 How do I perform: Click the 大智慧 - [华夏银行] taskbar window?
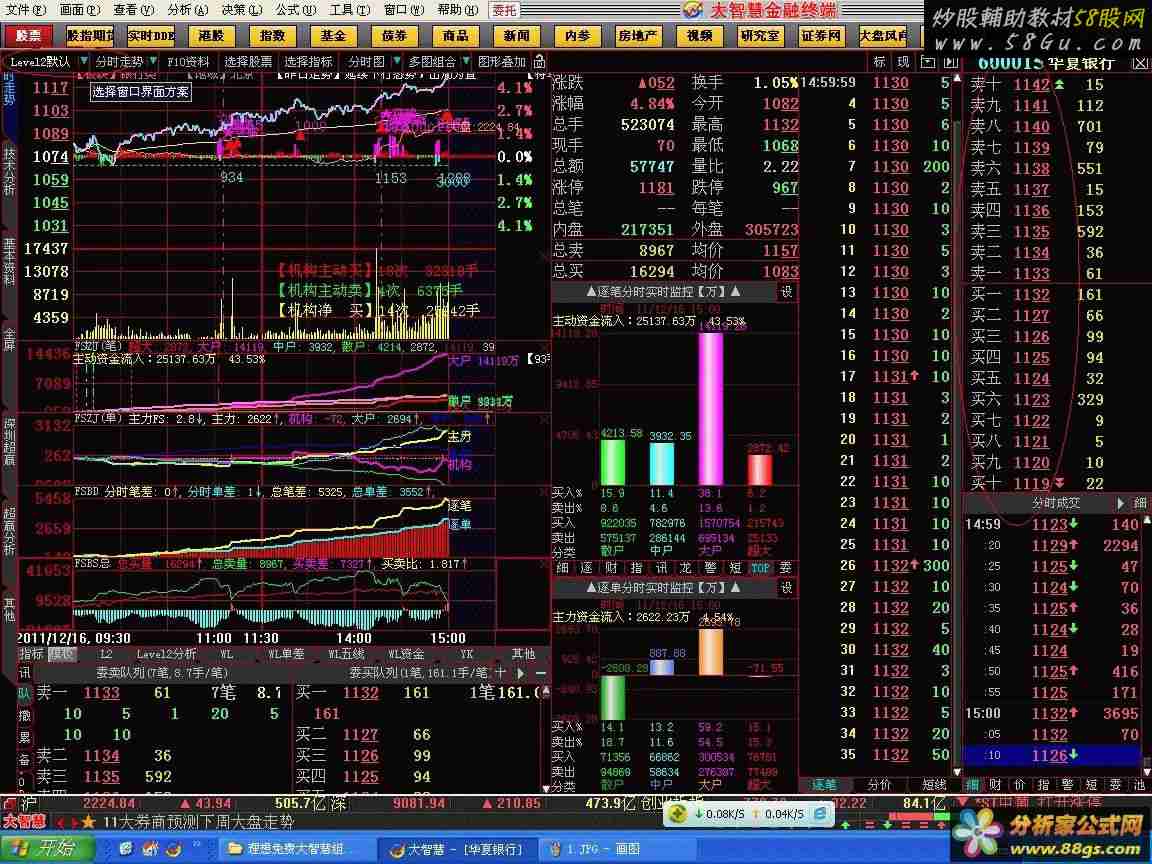point(457,849)
